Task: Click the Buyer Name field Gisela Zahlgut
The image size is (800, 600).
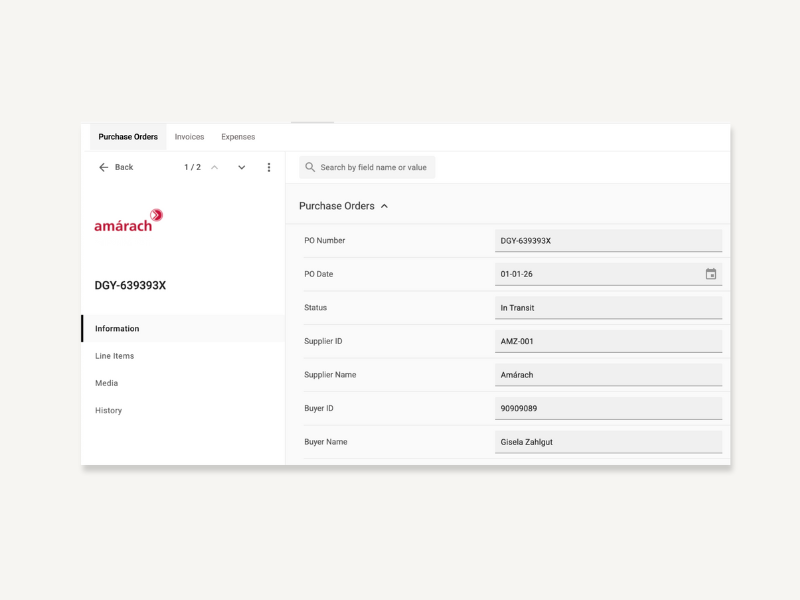Action: tap(608, 442)
